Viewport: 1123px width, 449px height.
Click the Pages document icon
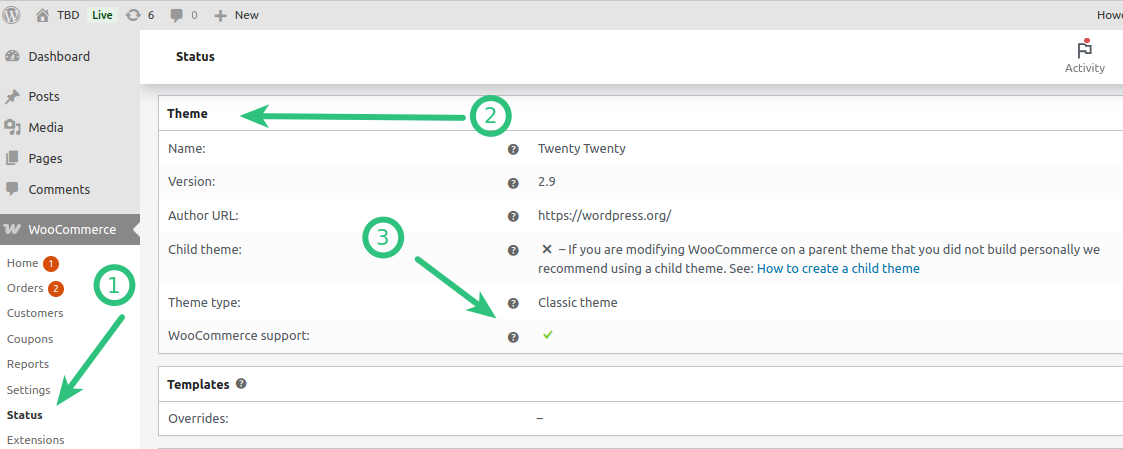click(x=12, y=158)
